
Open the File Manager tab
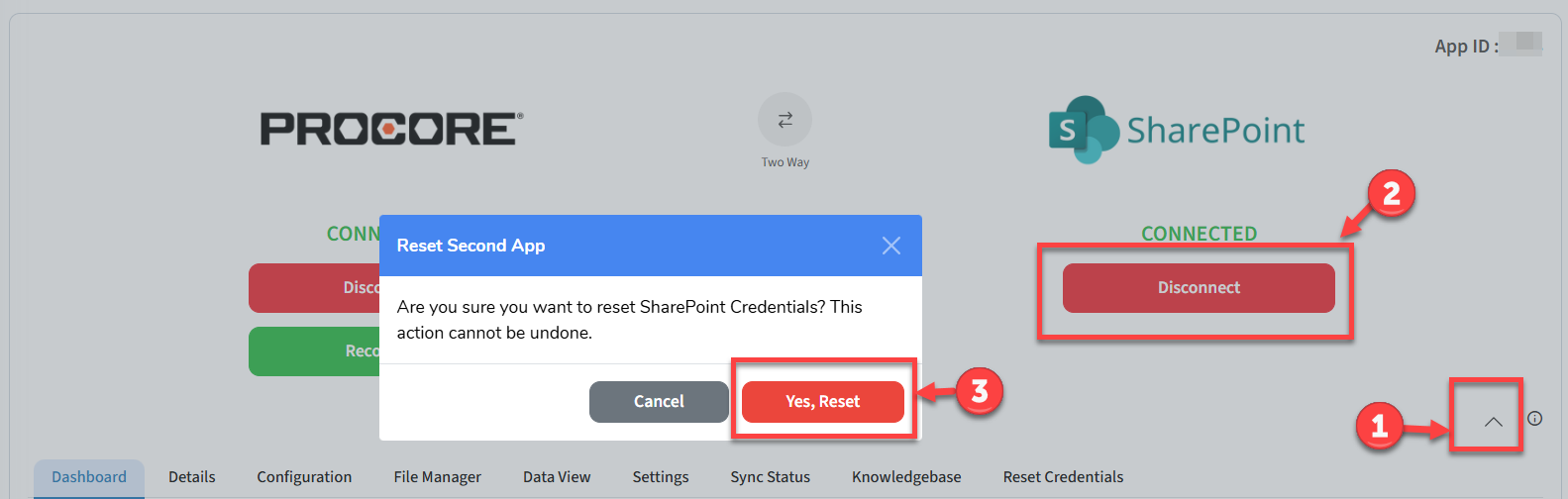pyautogui.click(x=437, y=477)
